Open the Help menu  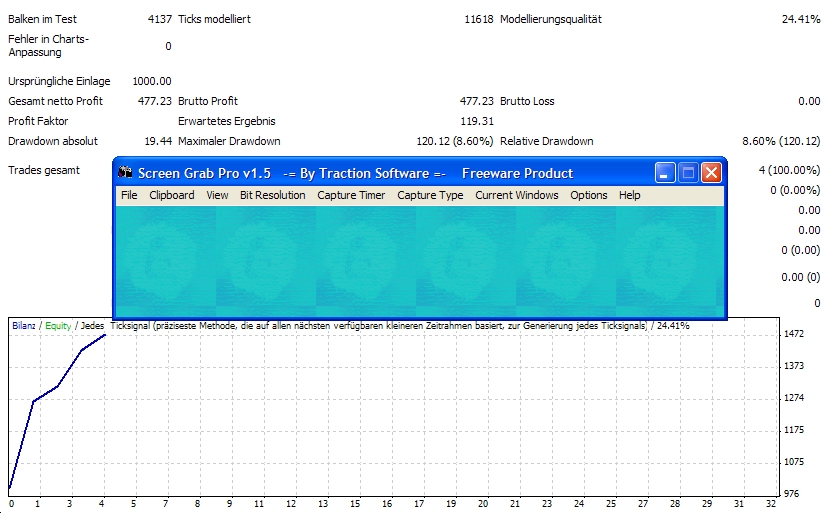pyautogui.click(x=629, y=195)
